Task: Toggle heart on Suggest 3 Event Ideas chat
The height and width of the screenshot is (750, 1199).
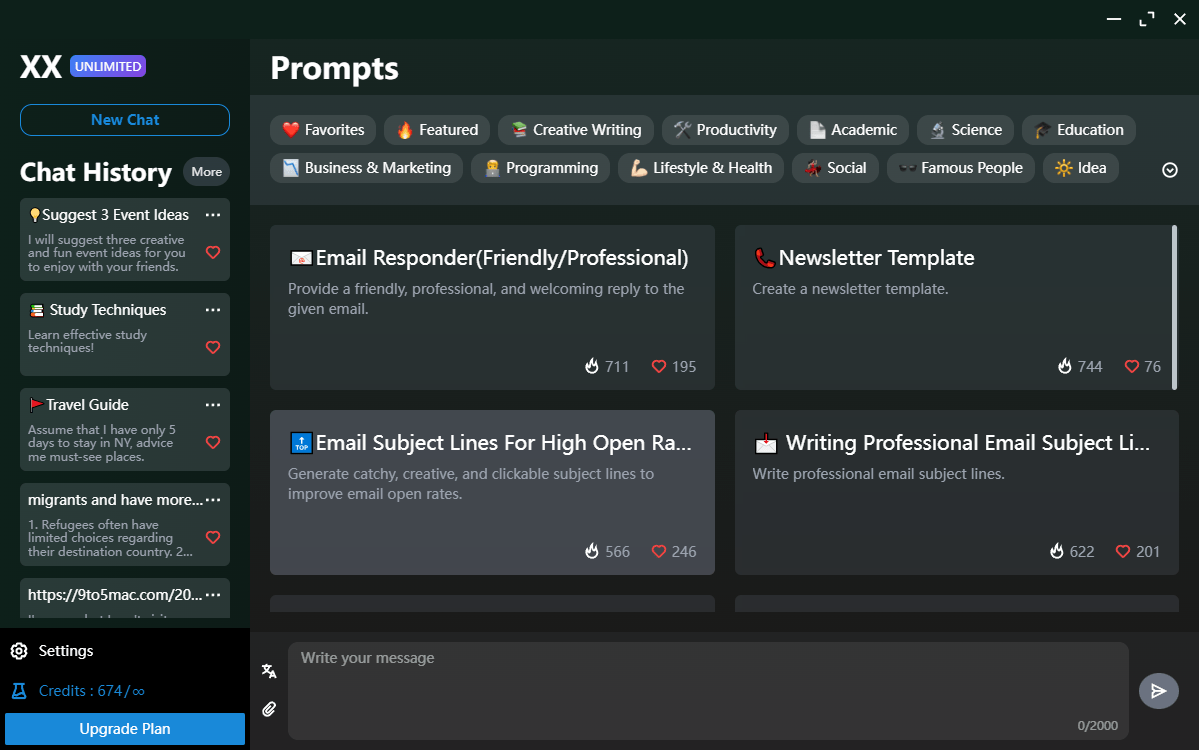Action: (213, 253)
